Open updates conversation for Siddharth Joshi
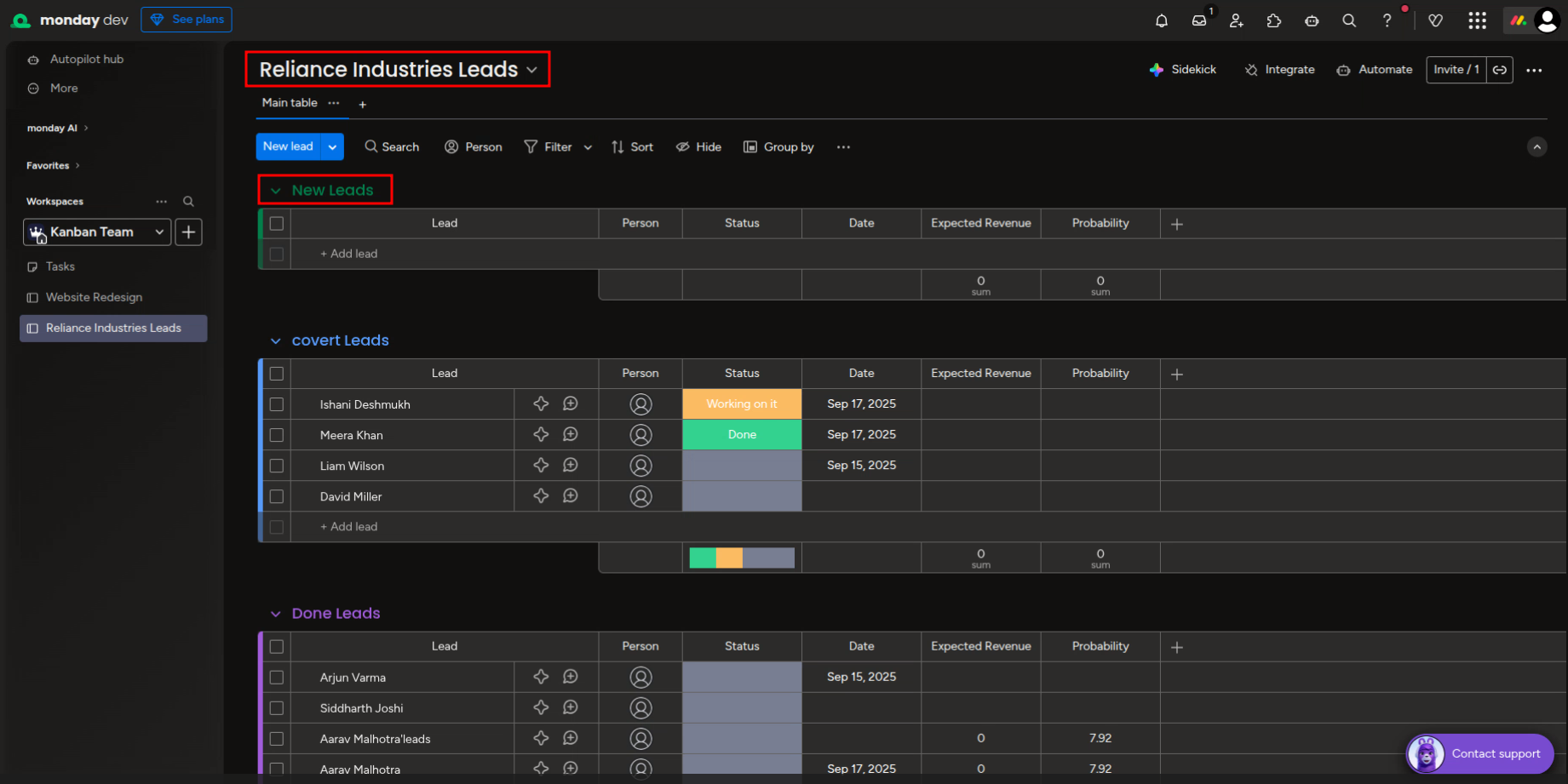1568x784 pixels. pos(571,708)
